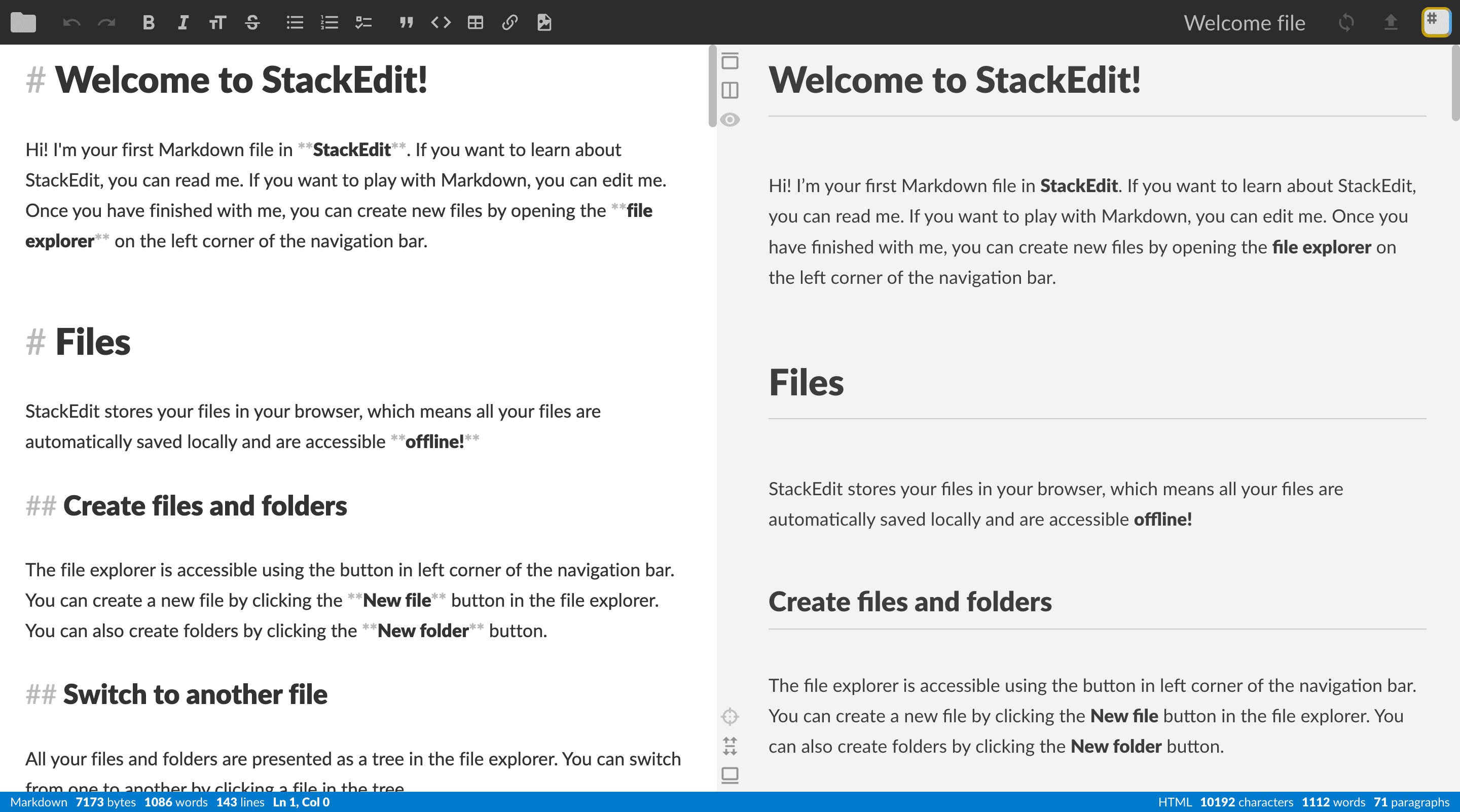Toggle focus mode crosshair icon
The height and width of the screenshot is (812, 1460).
pos(730,716)
